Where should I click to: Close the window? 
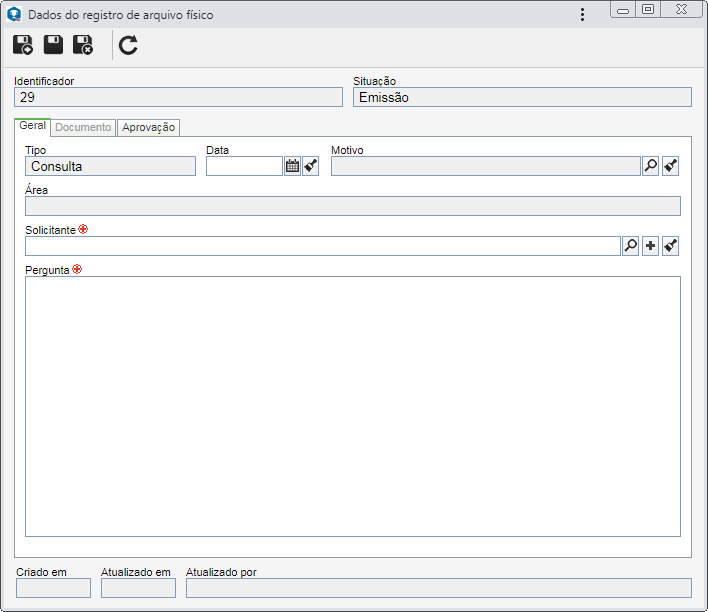681,9
